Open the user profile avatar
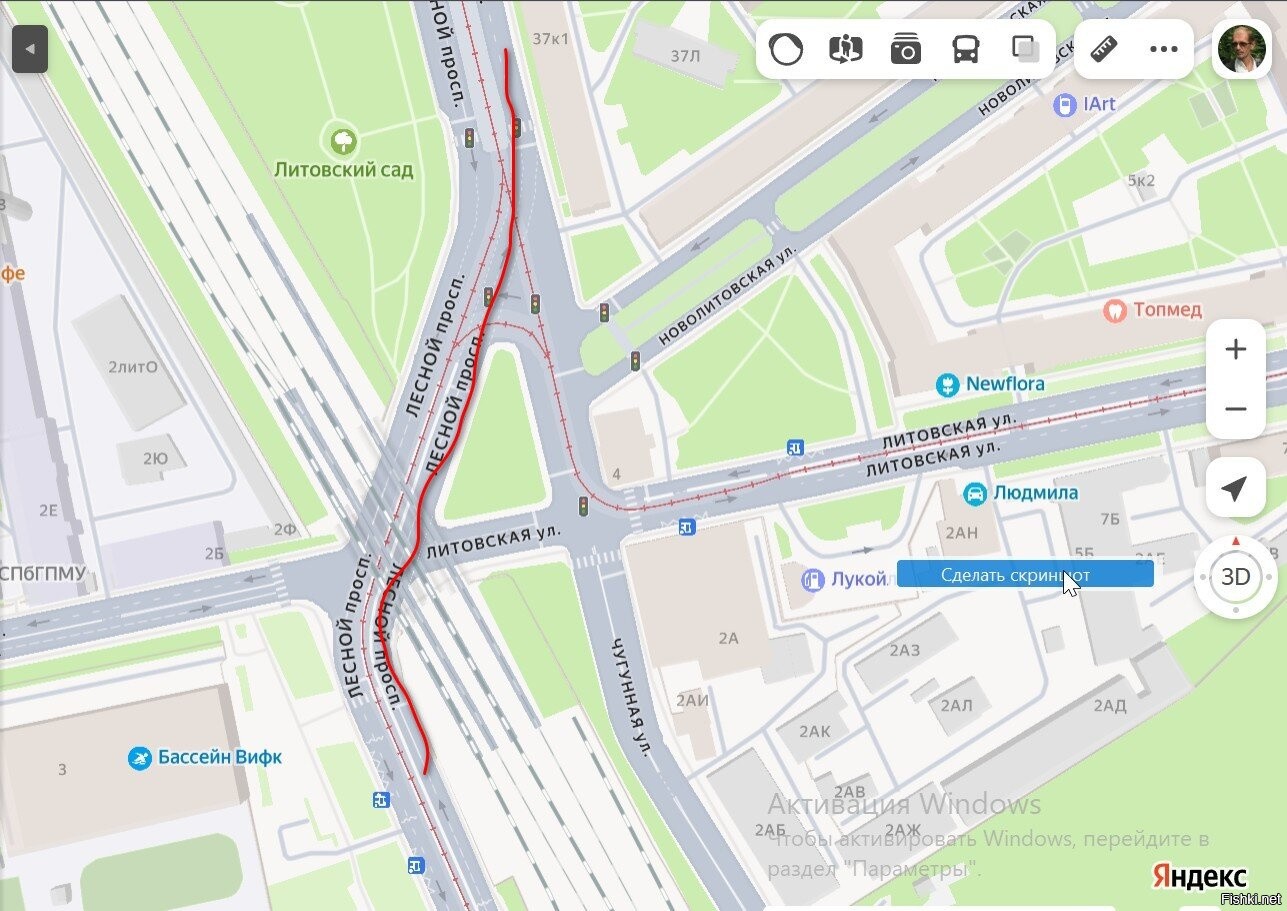Image resolution: width=1287 pixels, height=911 pixels. [x=1242, y=48]
